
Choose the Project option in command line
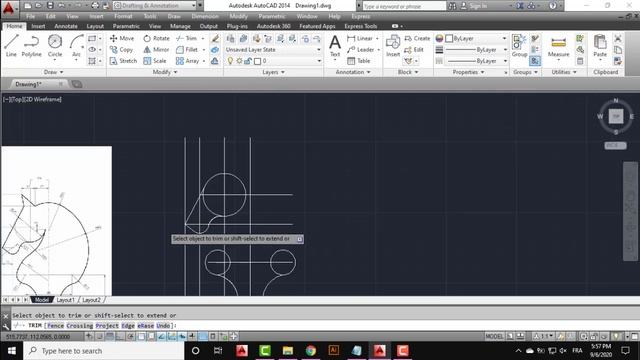(107, 326)
